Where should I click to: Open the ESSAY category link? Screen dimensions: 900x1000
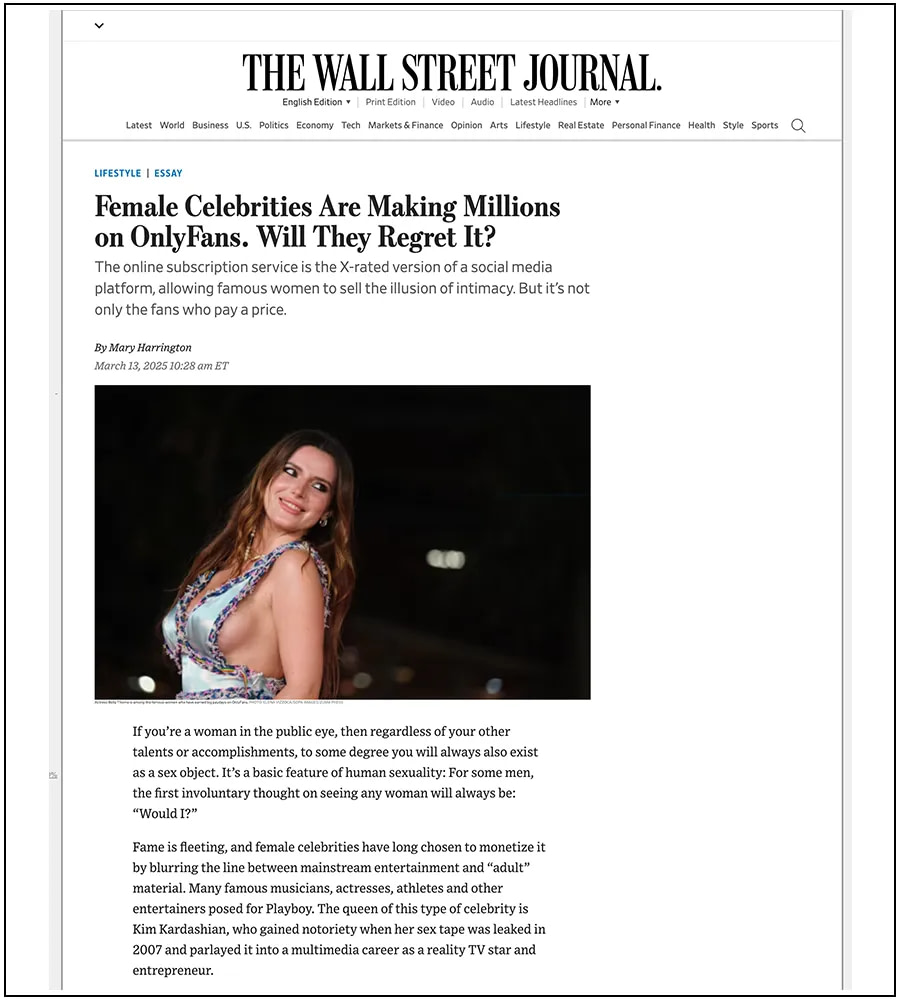pos(168,173)
